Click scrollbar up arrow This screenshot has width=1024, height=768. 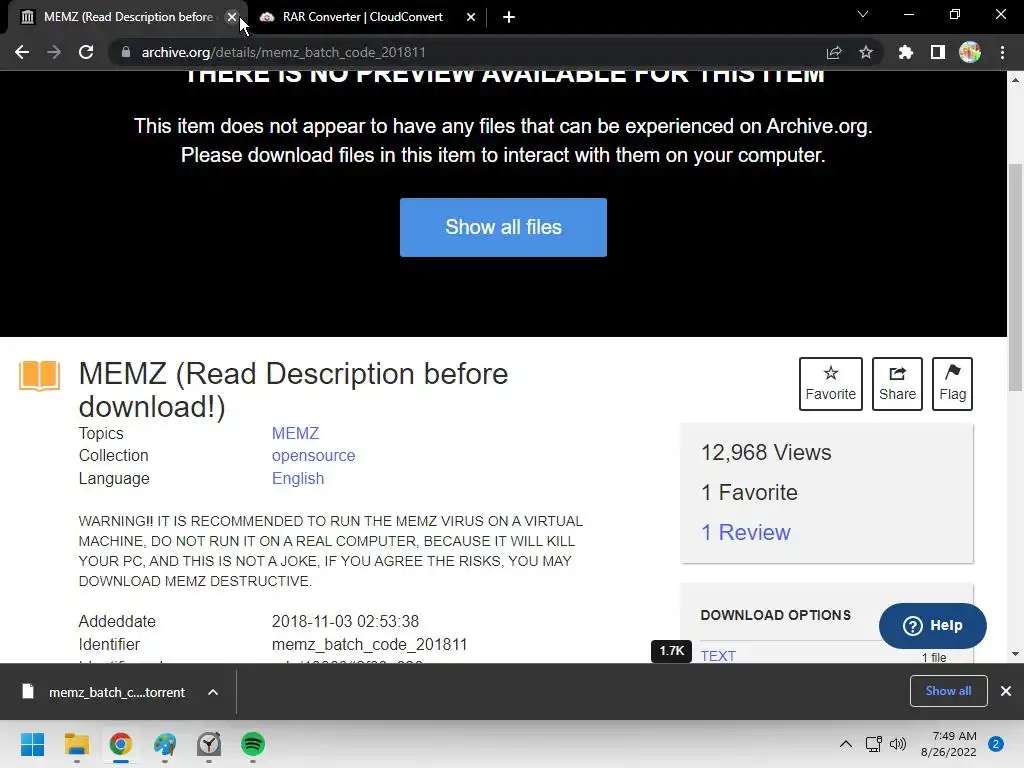(1015, 80)
